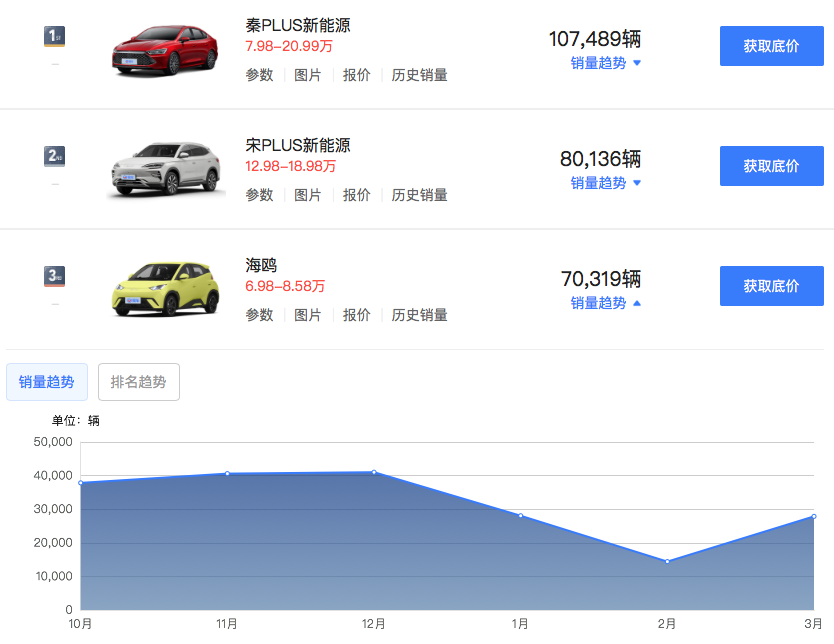
Task: Click the 2nd rank badge icon
Action: (54, 156)
